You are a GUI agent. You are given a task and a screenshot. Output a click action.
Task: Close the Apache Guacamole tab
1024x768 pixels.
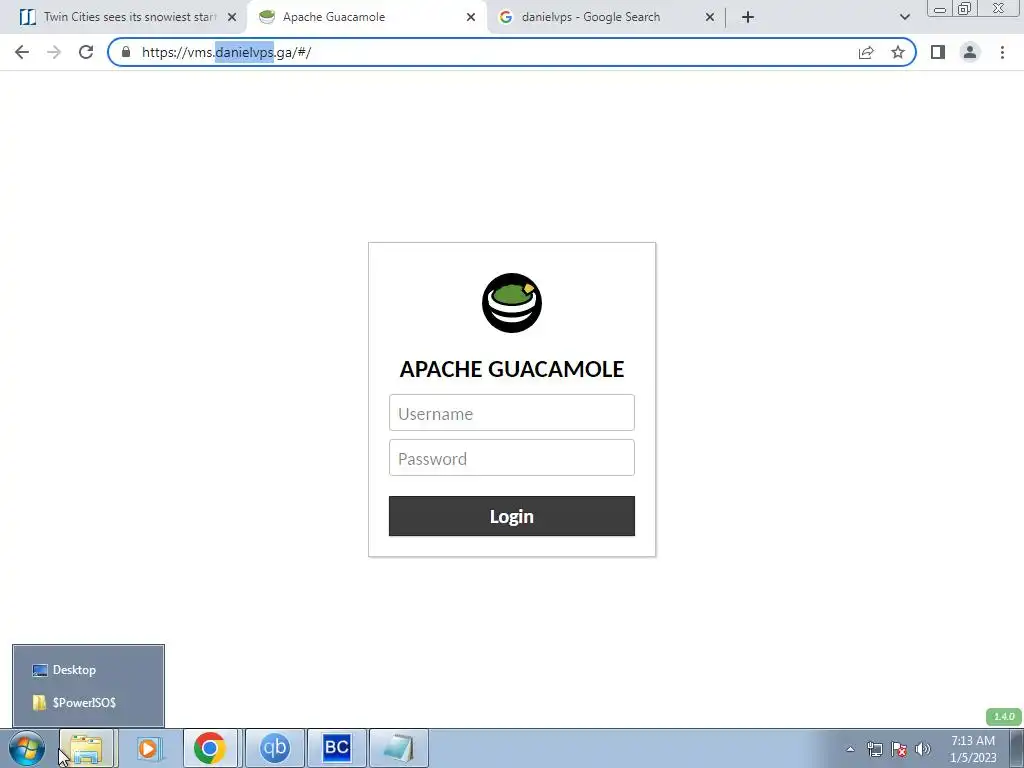[x=471, y=17]
